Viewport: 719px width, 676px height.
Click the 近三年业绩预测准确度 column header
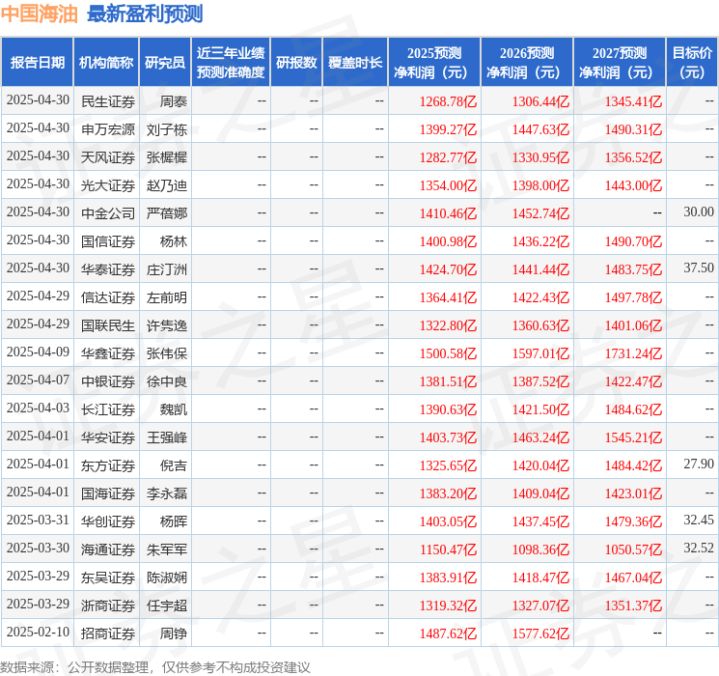click(231, 62)
